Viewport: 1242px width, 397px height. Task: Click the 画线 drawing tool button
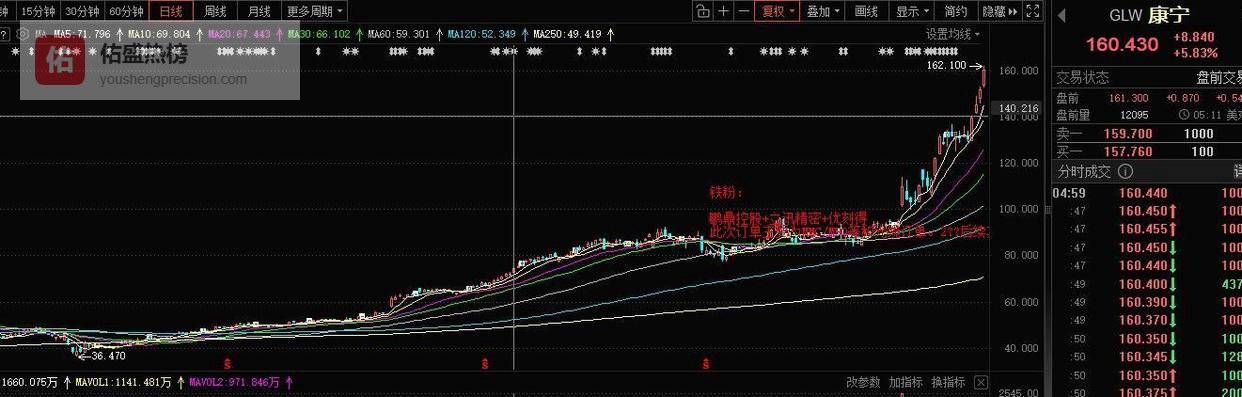tap(866, 11)
